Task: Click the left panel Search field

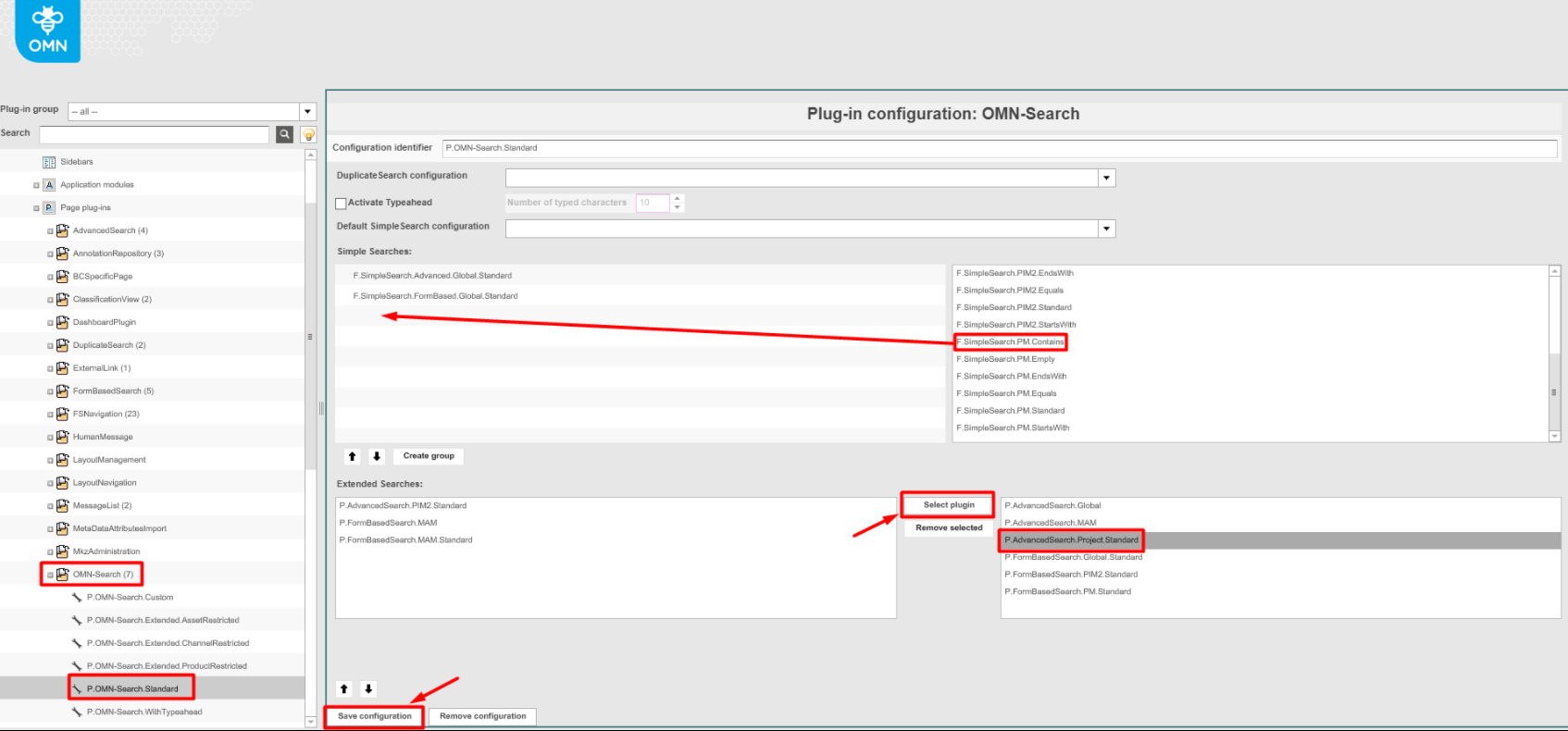Action: click(154, 135)
